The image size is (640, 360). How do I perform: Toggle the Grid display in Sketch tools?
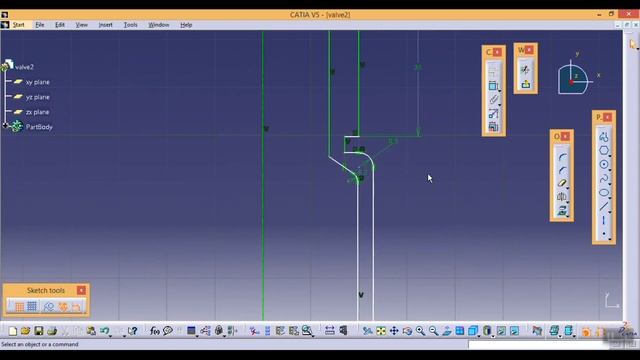19,306
